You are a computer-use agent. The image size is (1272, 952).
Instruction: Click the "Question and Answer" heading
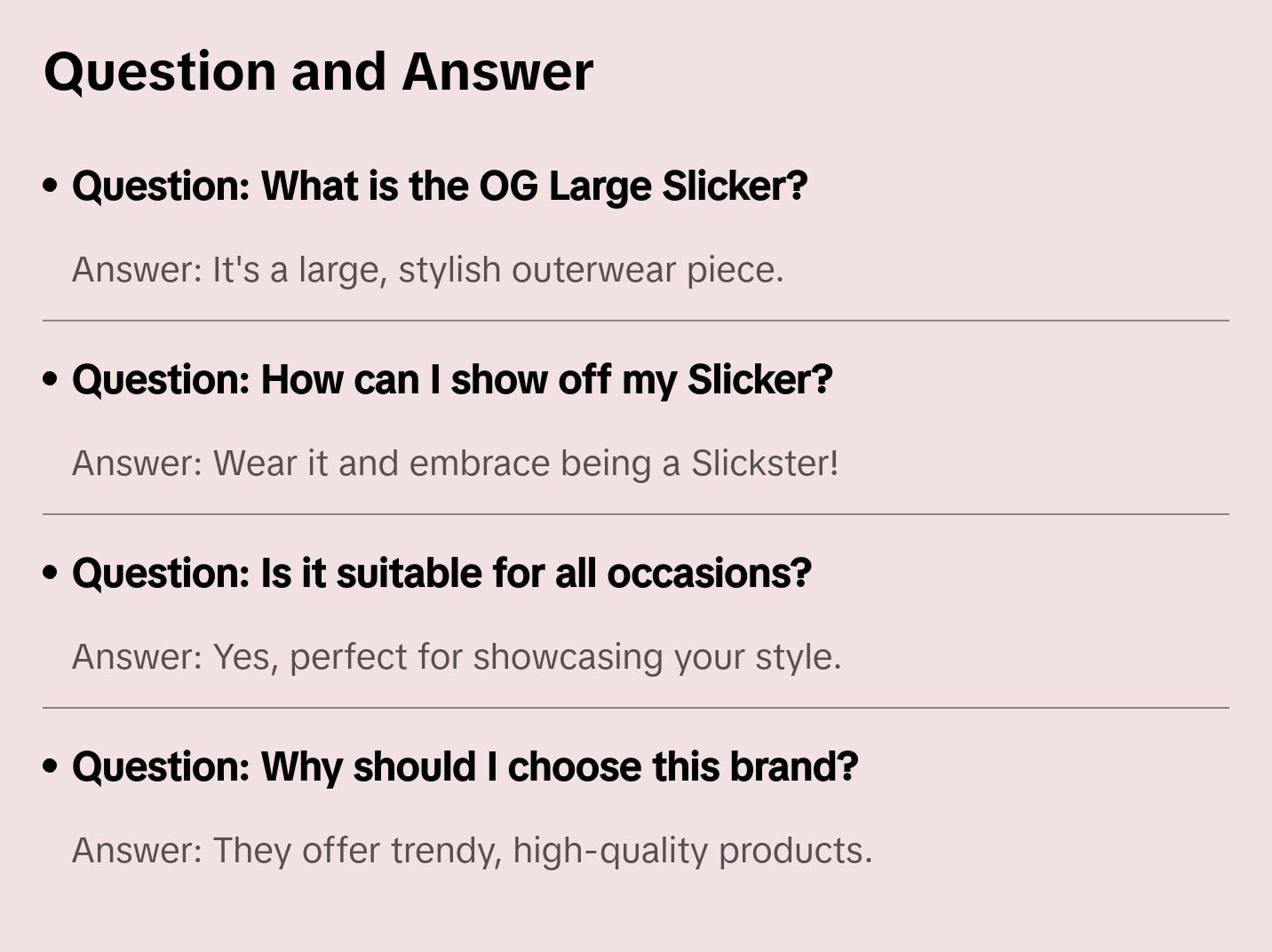318,71
